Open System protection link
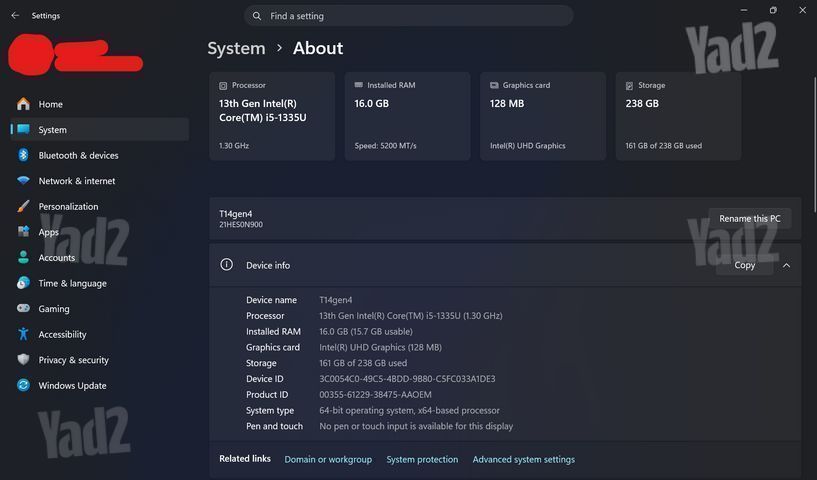This screenshot has height=480, width=817. point(422,459)
